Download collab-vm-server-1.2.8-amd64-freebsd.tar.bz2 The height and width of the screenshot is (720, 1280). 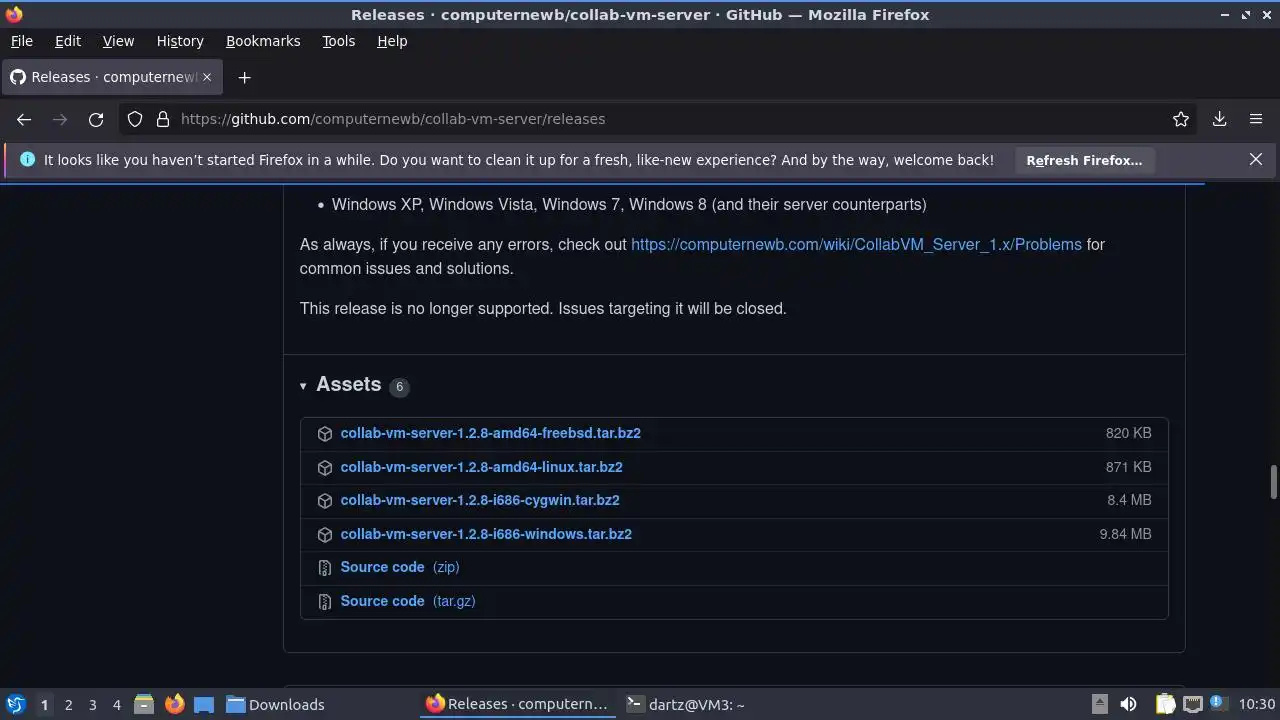(490, 433)
